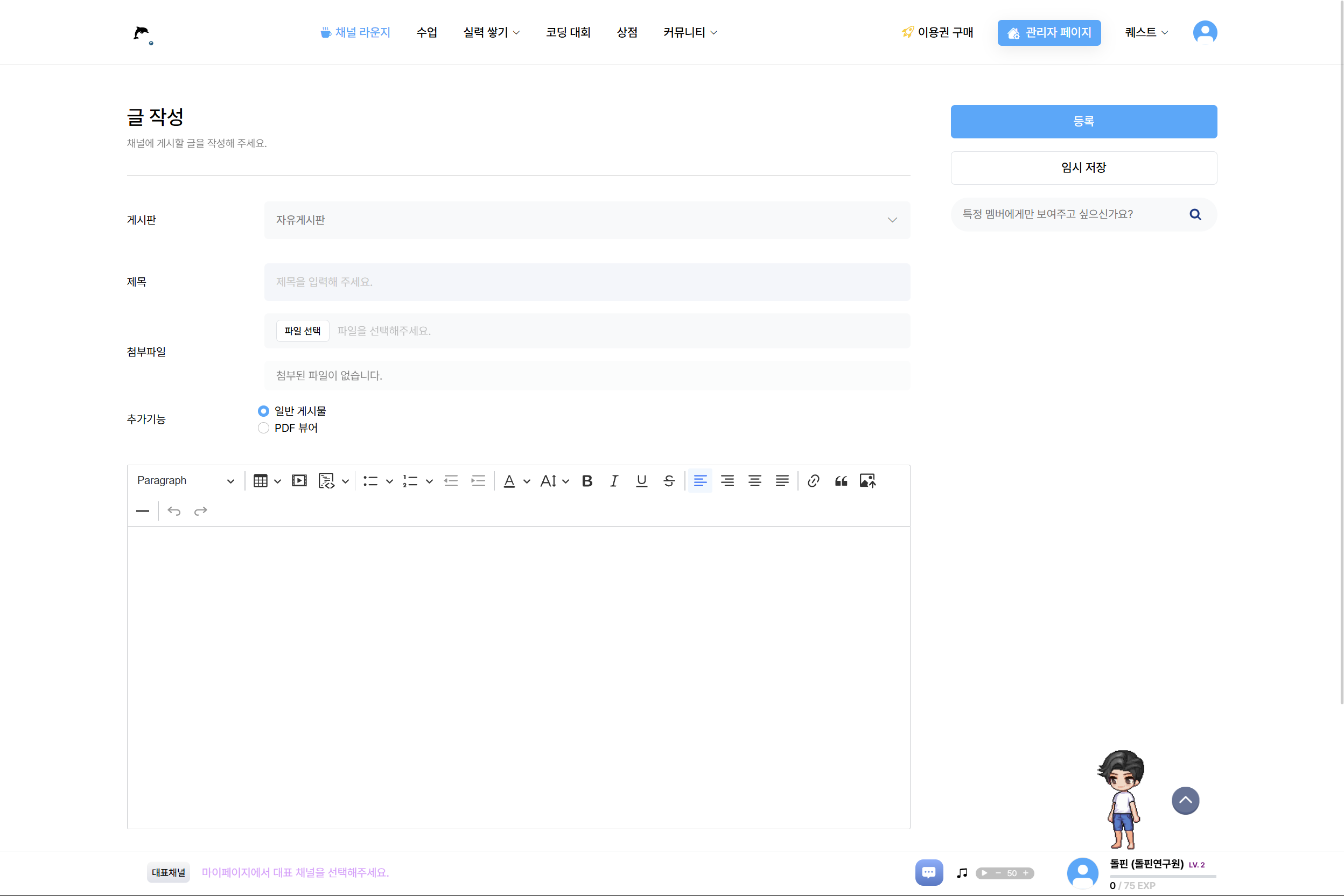
Task: Open the 커뮤니티 menu
Action: 690,32
